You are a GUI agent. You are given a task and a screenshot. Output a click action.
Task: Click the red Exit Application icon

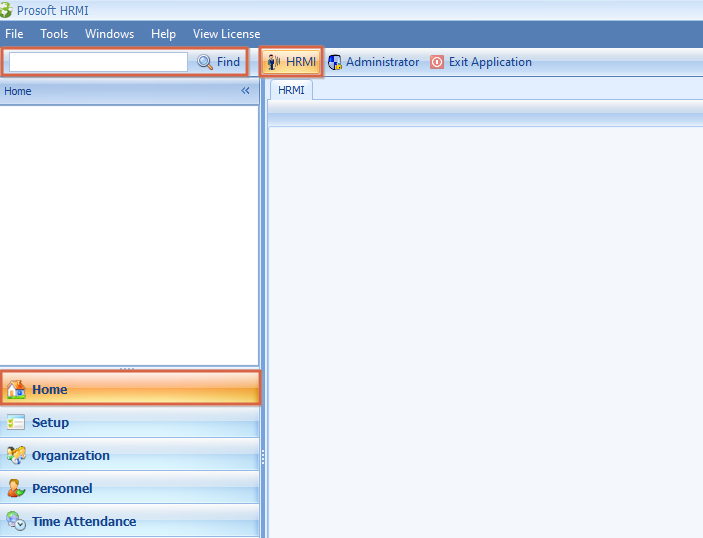click(437, 62)
